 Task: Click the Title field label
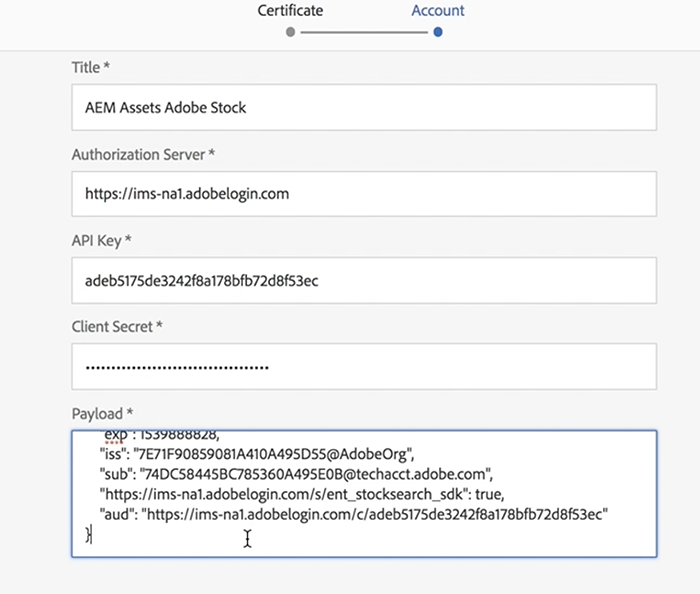click(91, 67)
